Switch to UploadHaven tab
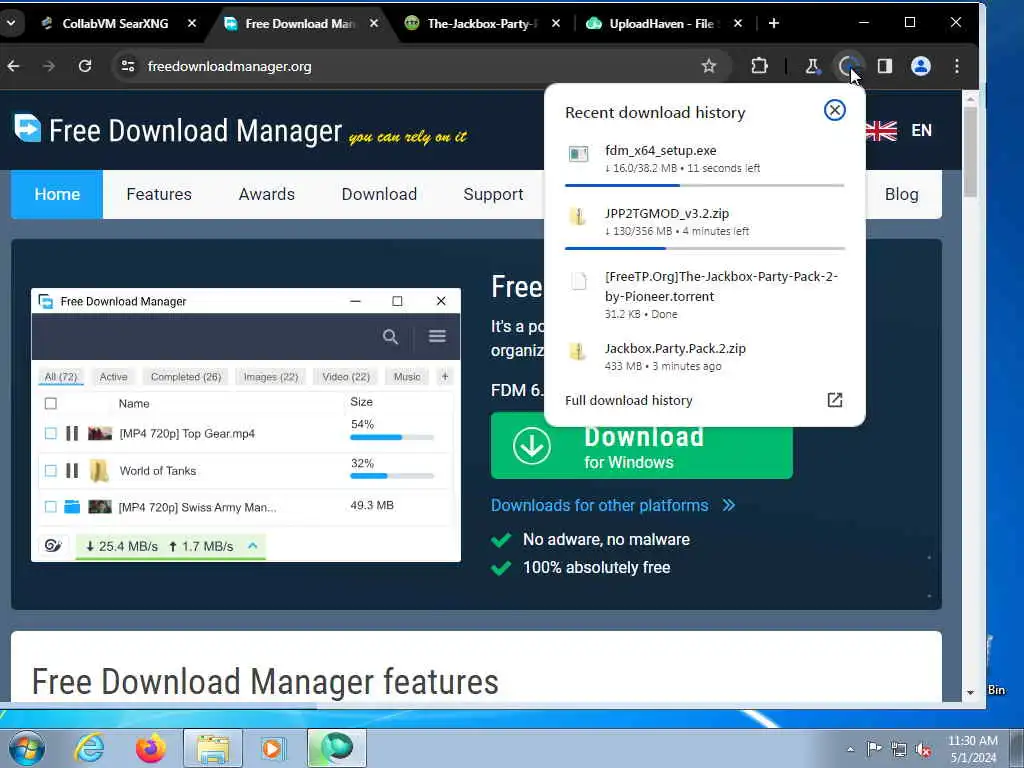This screenshot has width=1024, height=768. click(x=661, y=24)
